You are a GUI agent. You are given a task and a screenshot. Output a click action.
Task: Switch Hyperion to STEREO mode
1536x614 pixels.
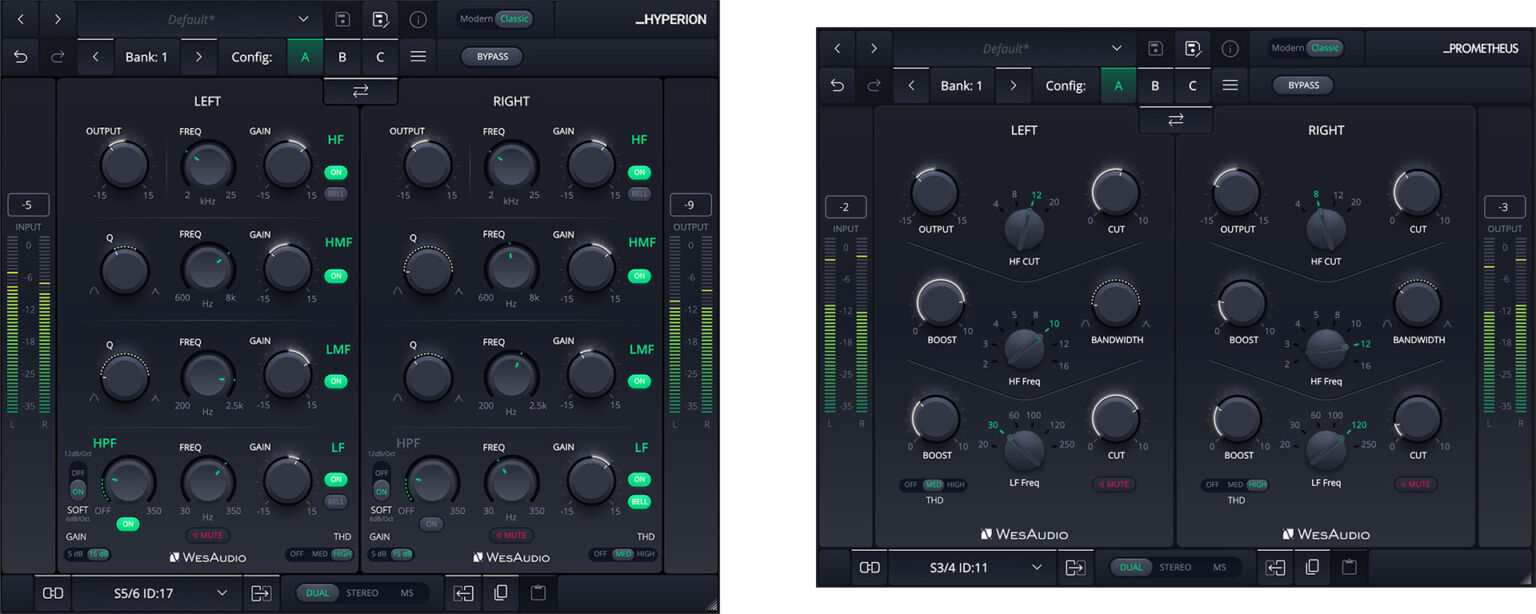click(362, 593)
